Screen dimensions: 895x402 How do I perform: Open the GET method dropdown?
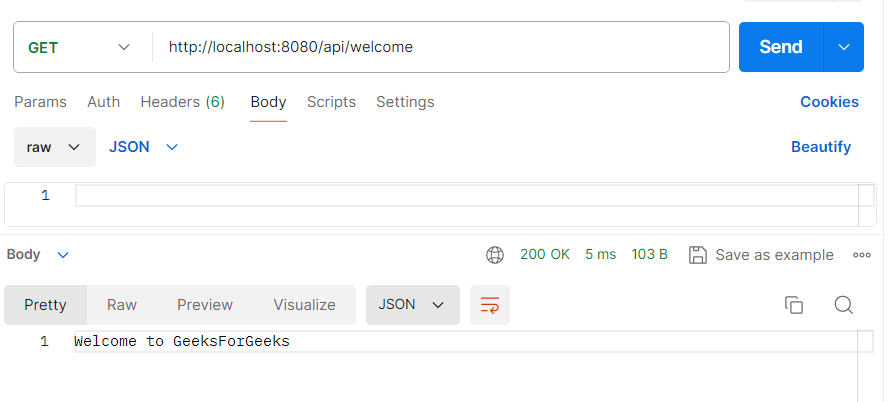pos(80,47)
